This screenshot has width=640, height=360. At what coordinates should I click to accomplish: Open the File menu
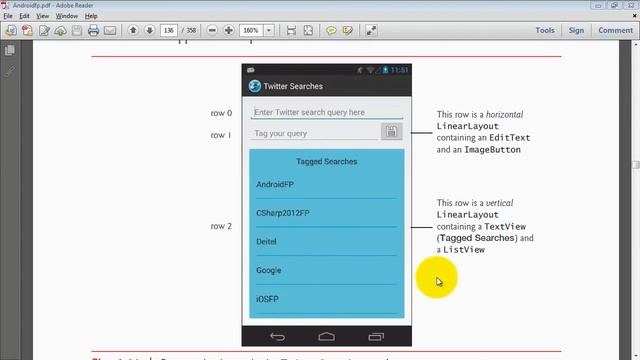[8, 16]
